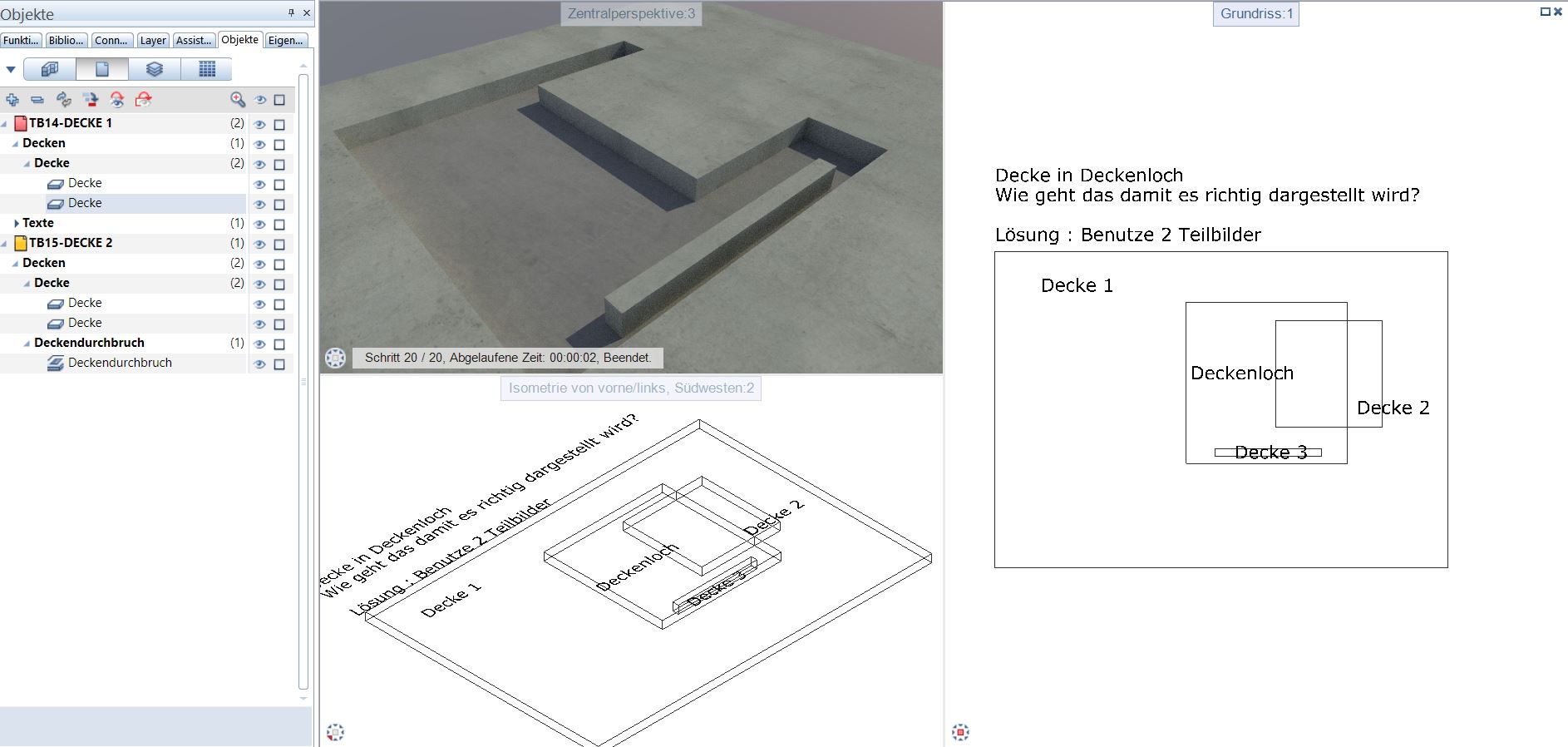Check the selection box for TB15-DECKE 2
1568x747 pixels.
click(x=279, y=244)
